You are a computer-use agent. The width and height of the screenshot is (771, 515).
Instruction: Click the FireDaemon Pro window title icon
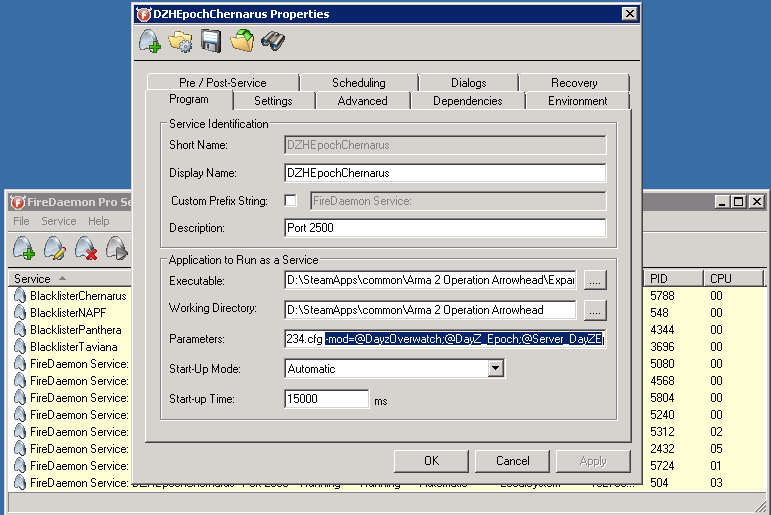pos(18,202)
